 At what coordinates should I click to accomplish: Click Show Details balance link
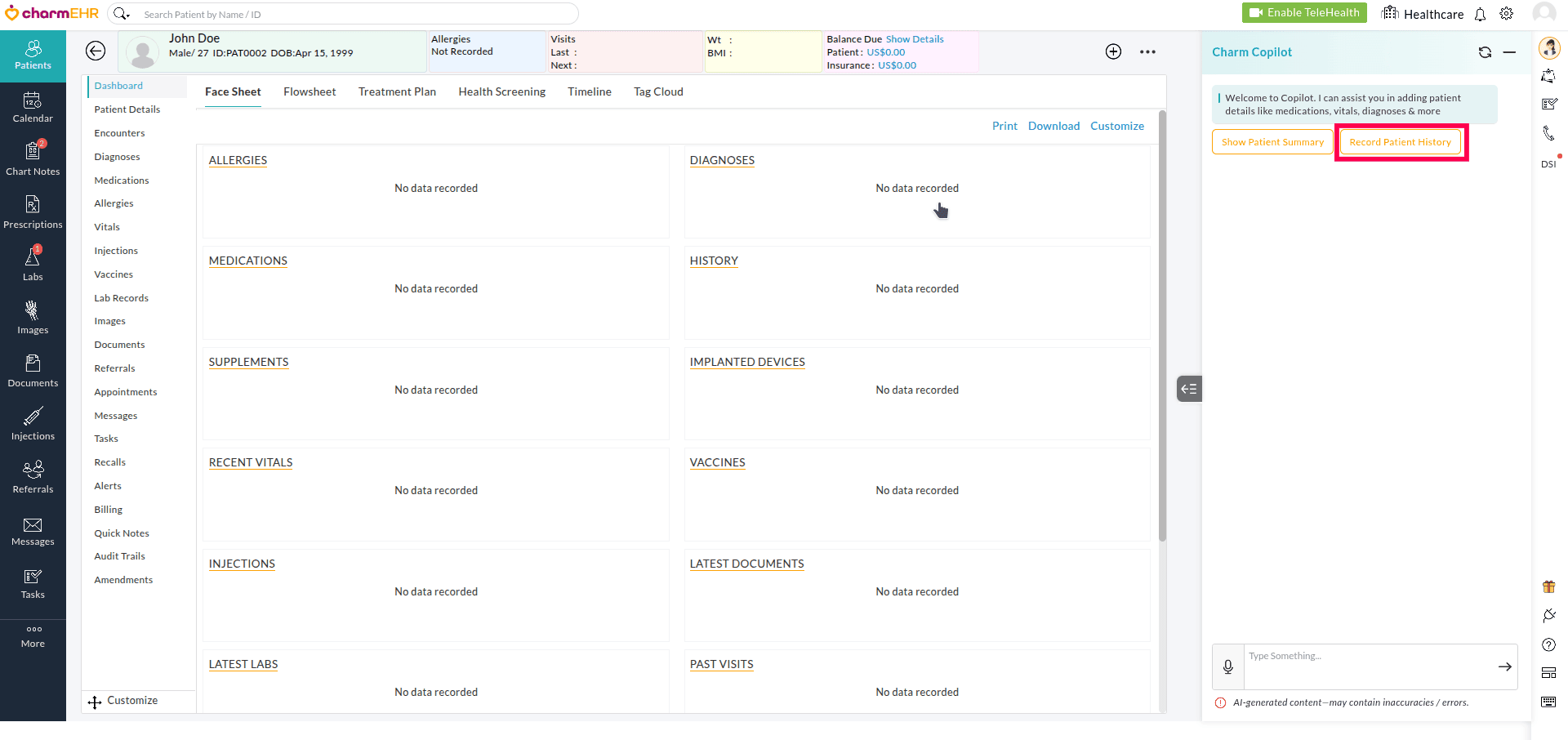pyautogui.click(x=915, y=39)
